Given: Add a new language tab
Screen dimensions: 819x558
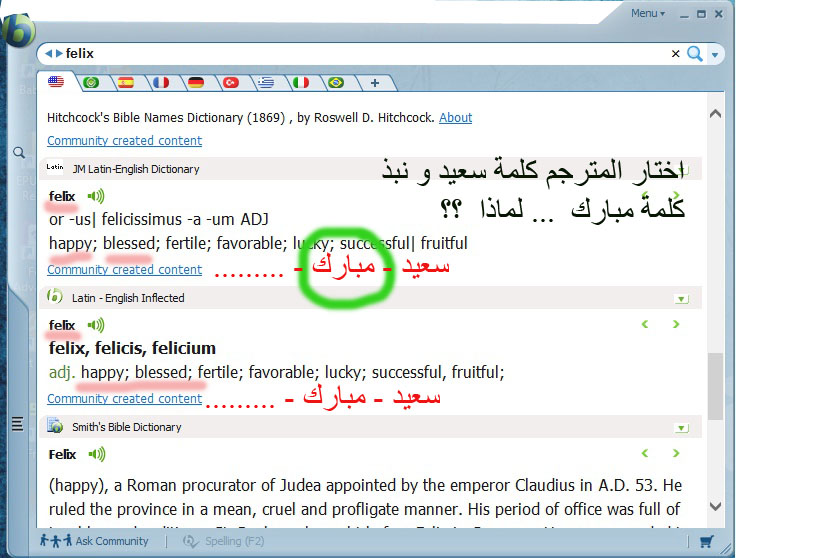Looking at the screenshot, I should point(374,83).
